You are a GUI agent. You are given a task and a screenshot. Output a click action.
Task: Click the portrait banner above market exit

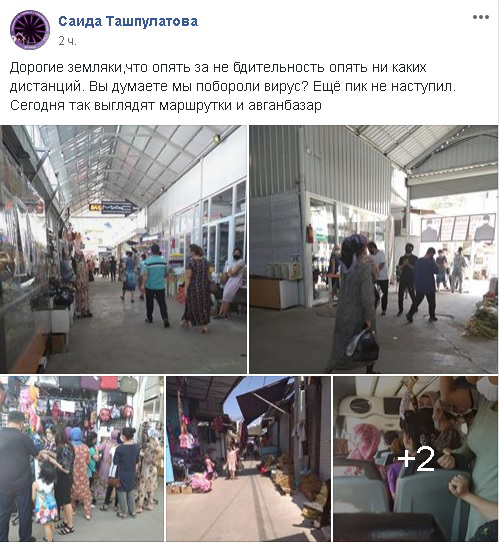[x=458, y=228]
